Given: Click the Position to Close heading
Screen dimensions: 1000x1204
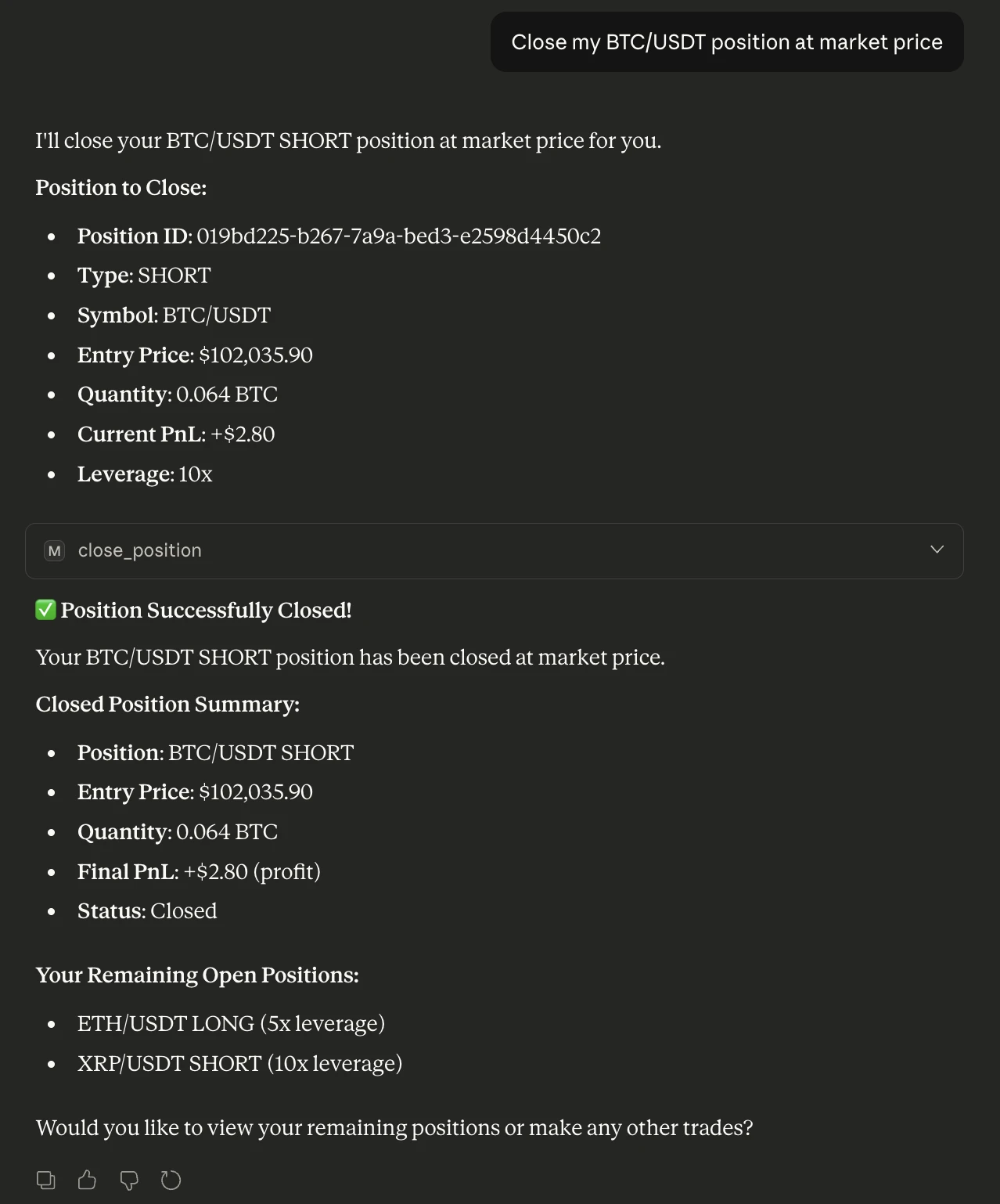Looking at the screenshot, I should pos(121,188).
